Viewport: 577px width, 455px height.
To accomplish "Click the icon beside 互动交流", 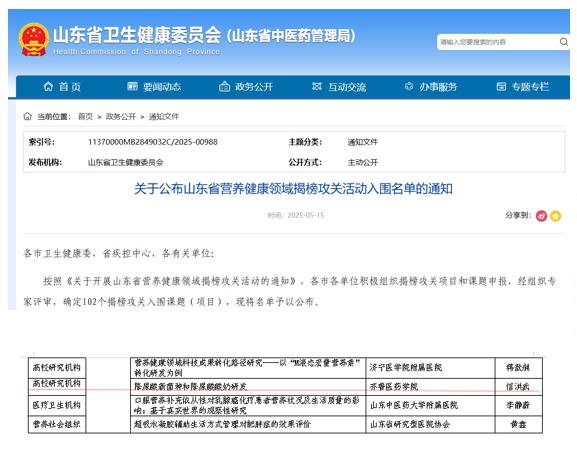I will [x=317, y=87].
